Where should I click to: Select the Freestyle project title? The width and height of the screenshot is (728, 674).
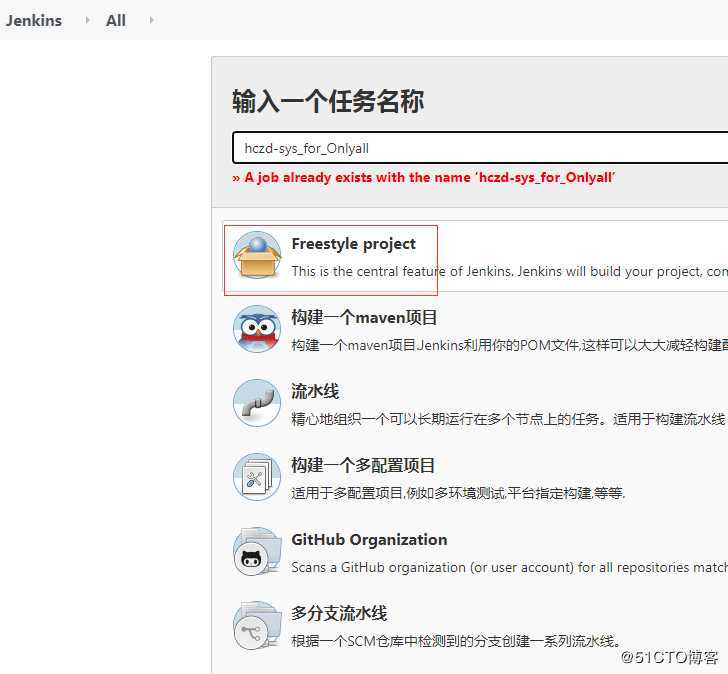click(353, 244)
